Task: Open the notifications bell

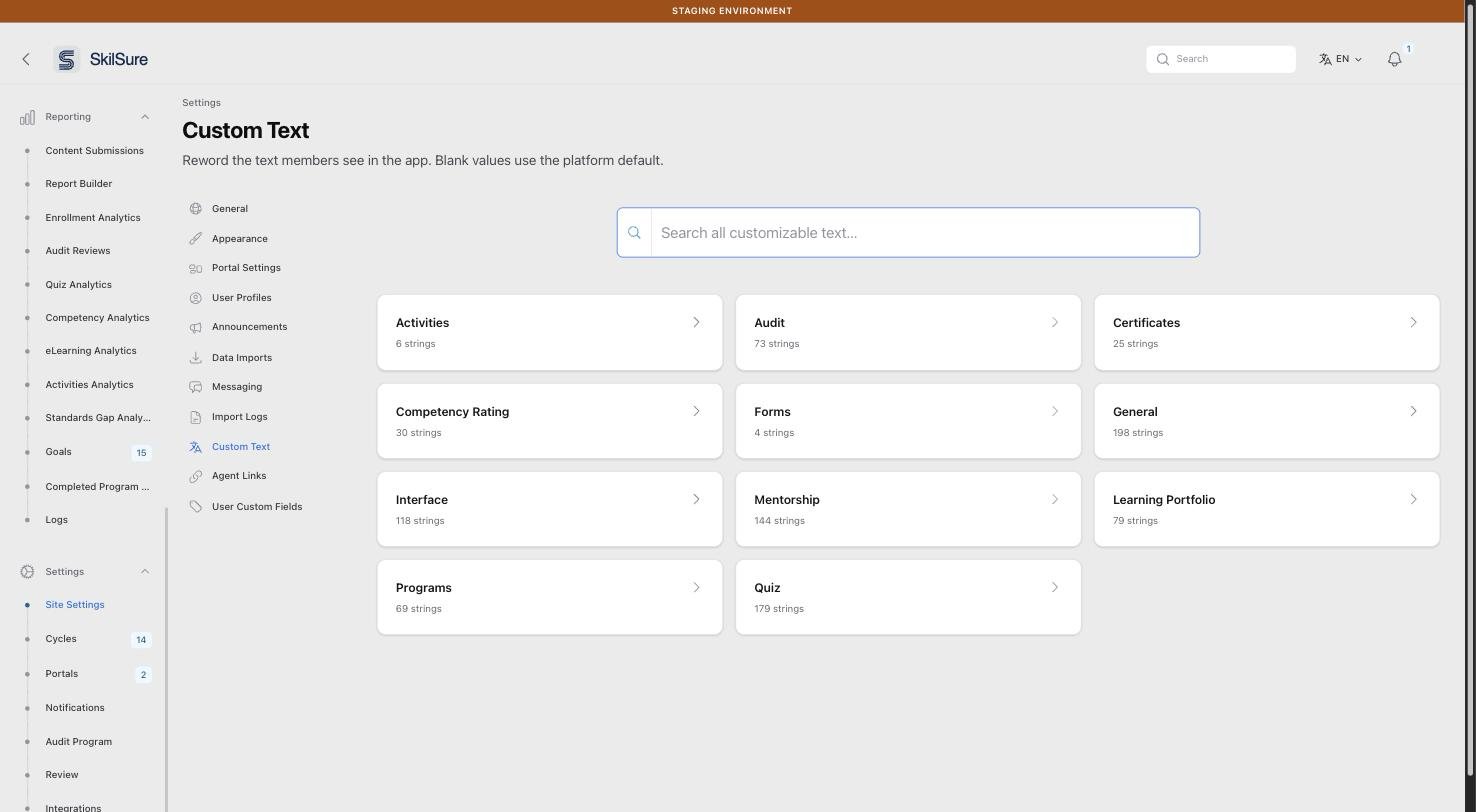Action: (x=1395, y=59)
